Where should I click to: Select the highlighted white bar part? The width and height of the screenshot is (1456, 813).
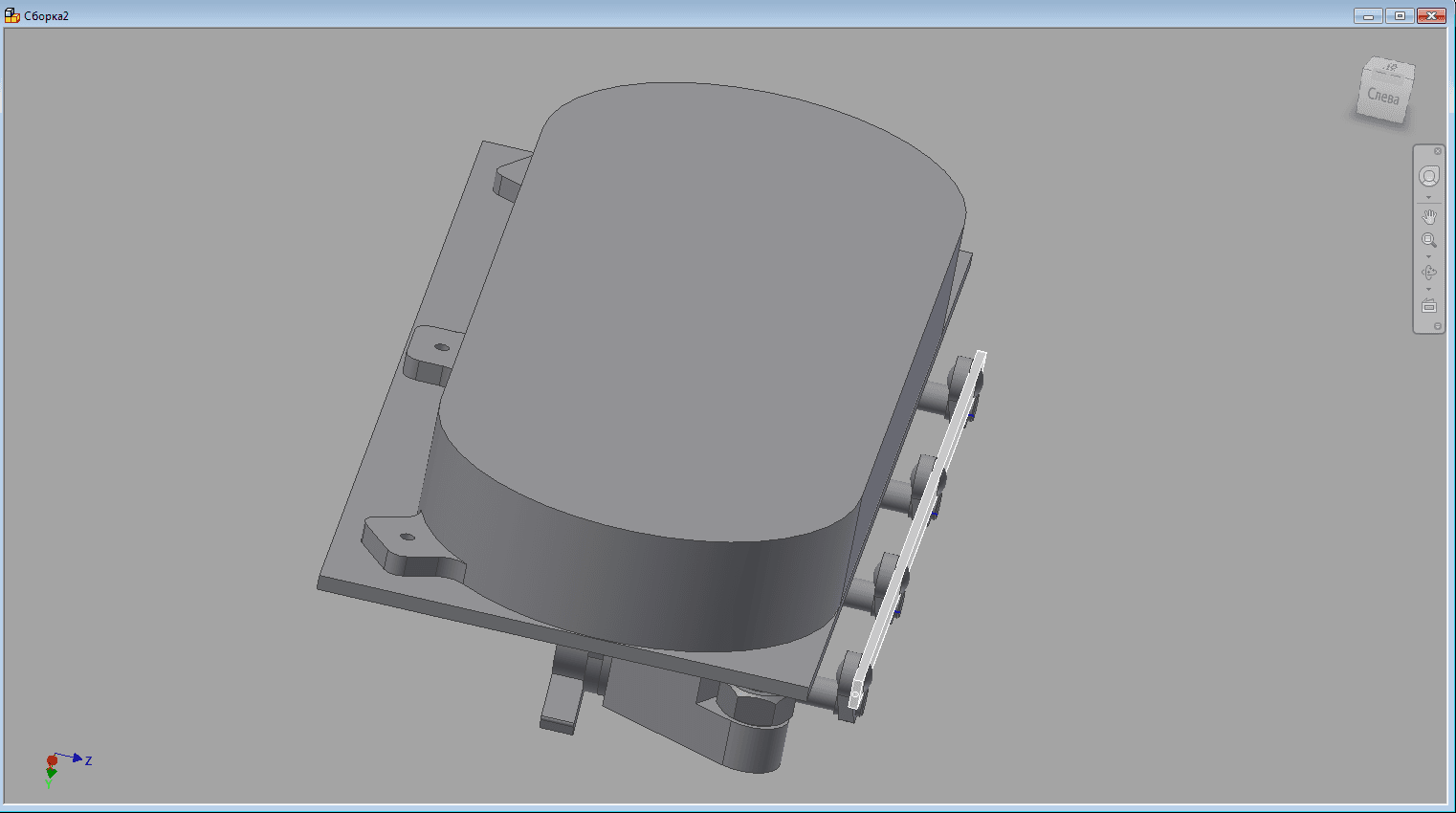[x=918, y=526]
